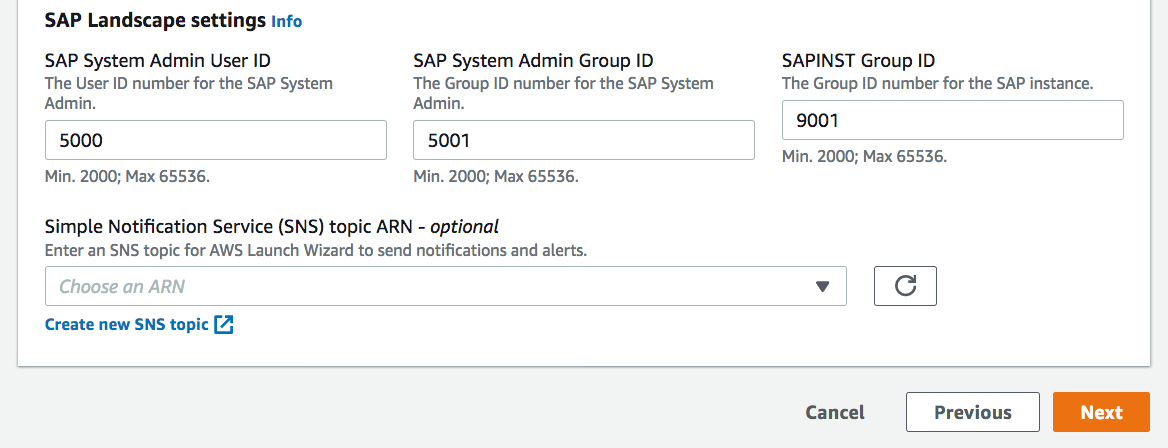Click the SAP System Admin Group ID label
This screenshot has height=448, width=1168.
tap(533, 61)
